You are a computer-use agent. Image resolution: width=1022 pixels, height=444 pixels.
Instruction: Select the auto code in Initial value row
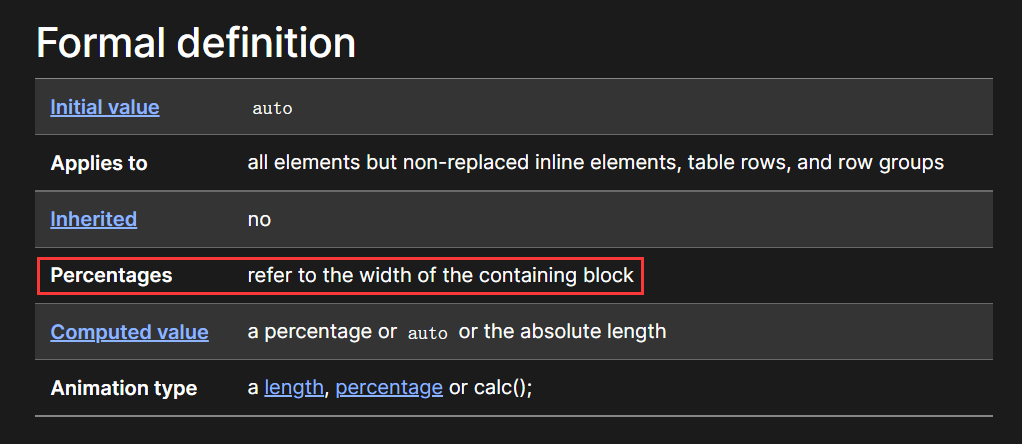[272, 108]
